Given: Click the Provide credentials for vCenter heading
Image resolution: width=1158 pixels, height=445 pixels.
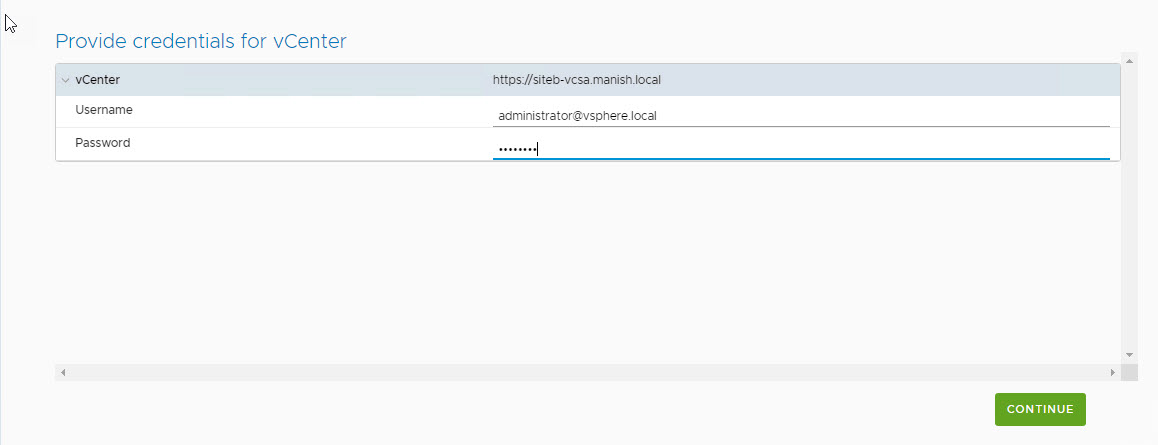Looking at the screenshot, I should (201, 41).
